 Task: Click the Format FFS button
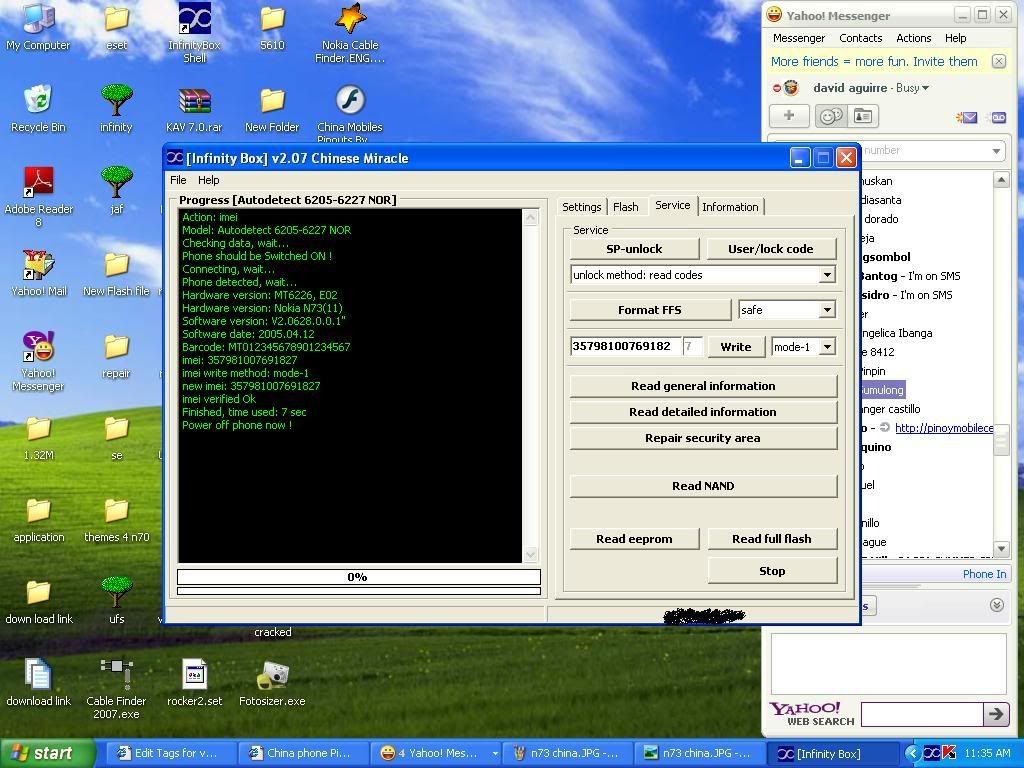pyautogui.click(x=650, y=310)
